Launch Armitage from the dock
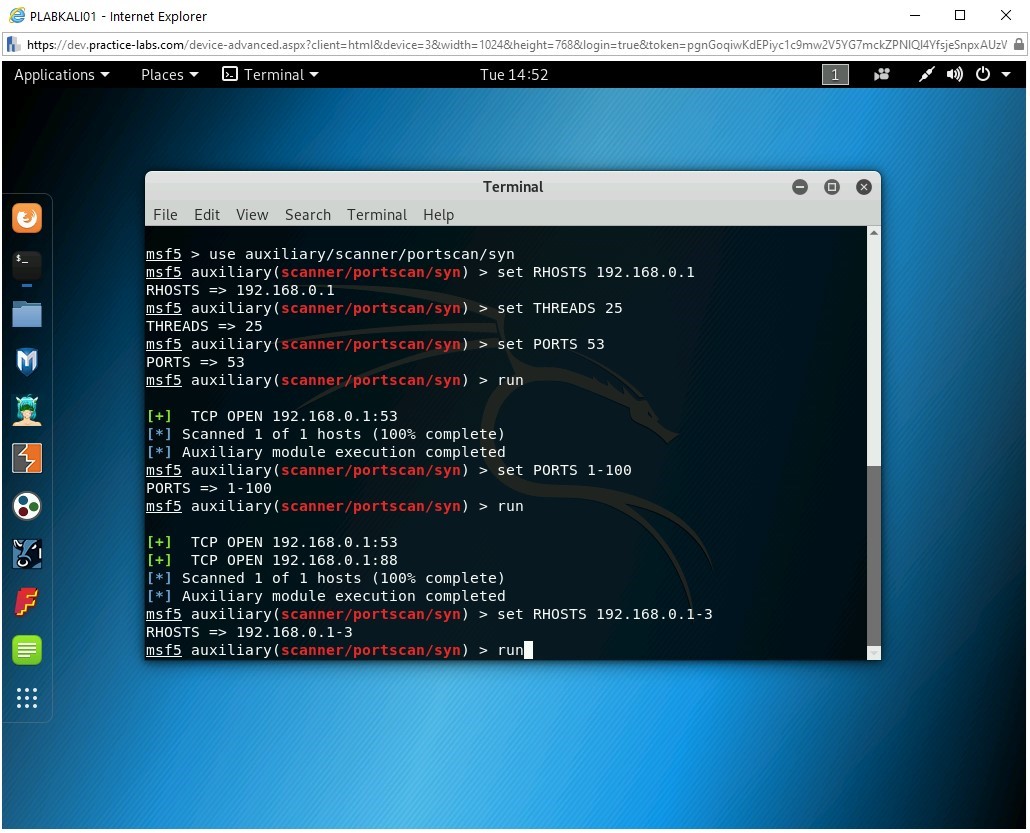Screen dimensions: 1030x833 click(x=27, y=410)
